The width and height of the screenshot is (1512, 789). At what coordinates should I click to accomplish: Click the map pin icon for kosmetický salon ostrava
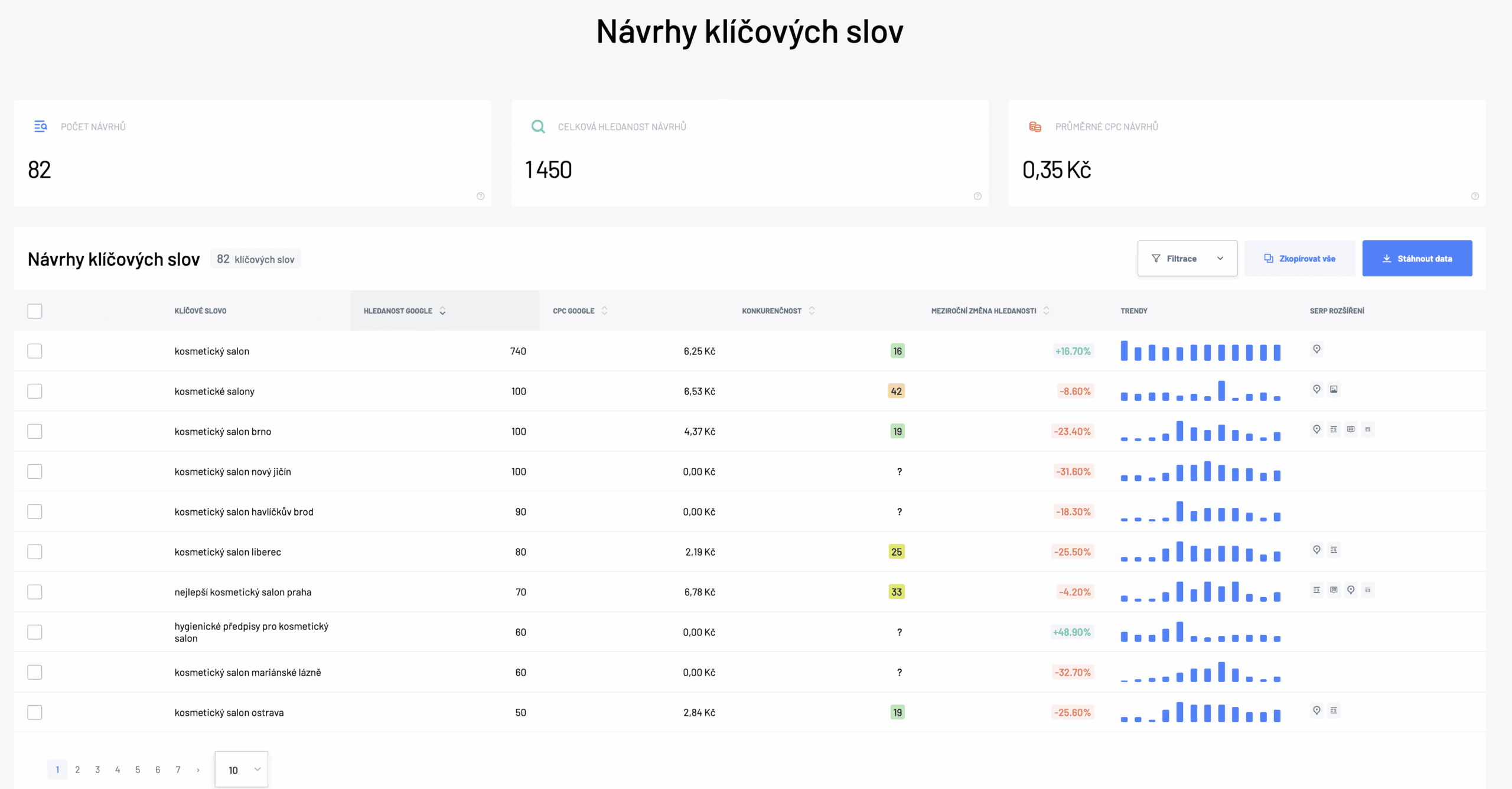(1317, 711)
